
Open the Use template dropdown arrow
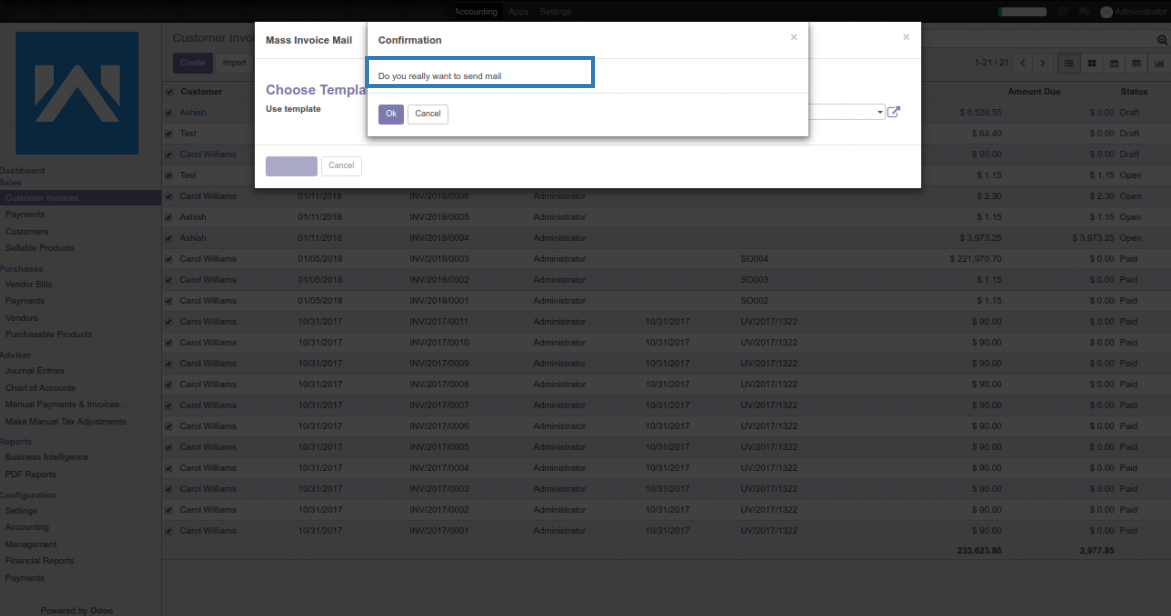click(x=880, y=112)
